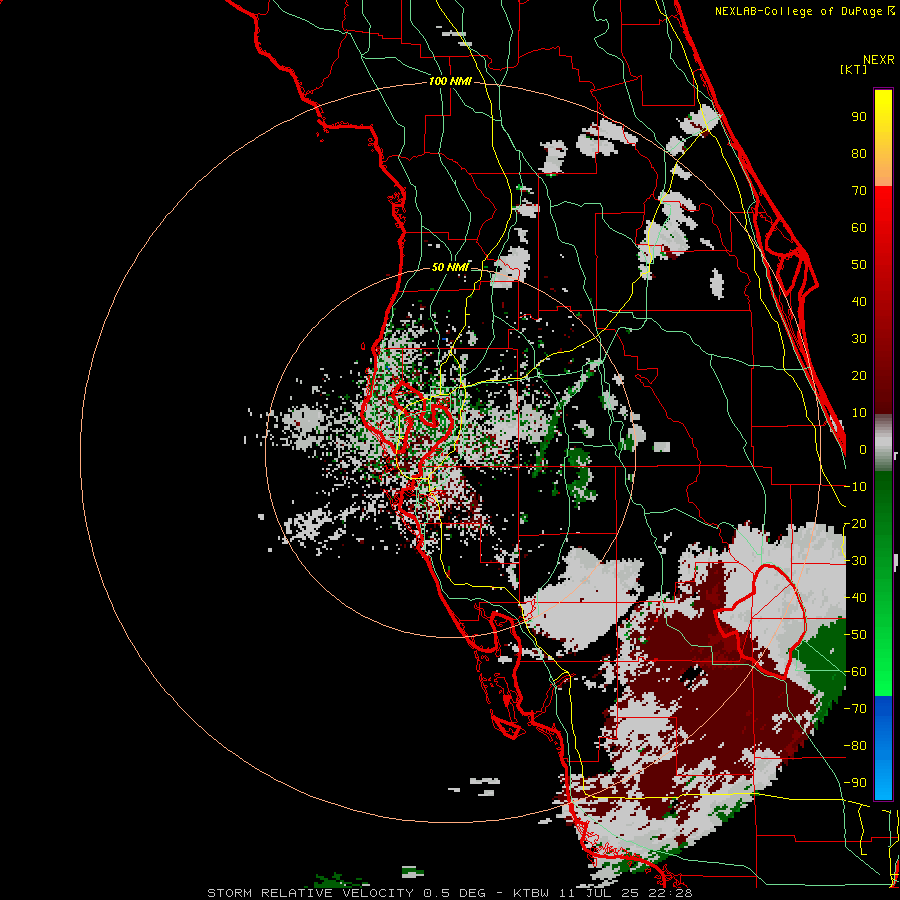Pick the orange segment of the color bar

coord(883,169)
